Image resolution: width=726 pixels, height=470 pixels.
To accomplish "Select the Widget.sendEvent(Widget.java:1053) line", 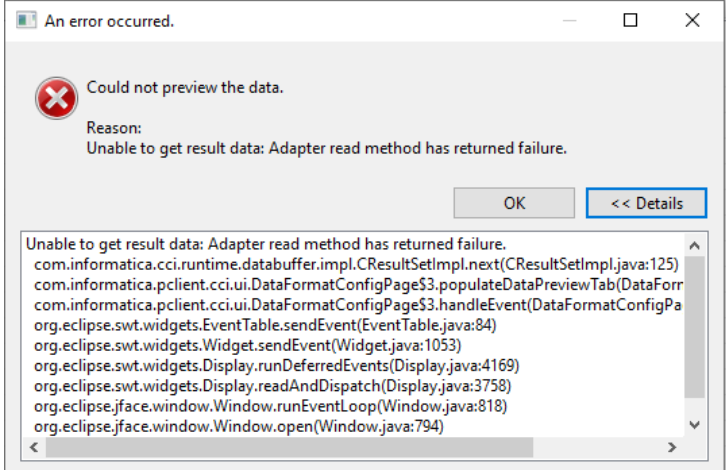I will click(248, 346).
